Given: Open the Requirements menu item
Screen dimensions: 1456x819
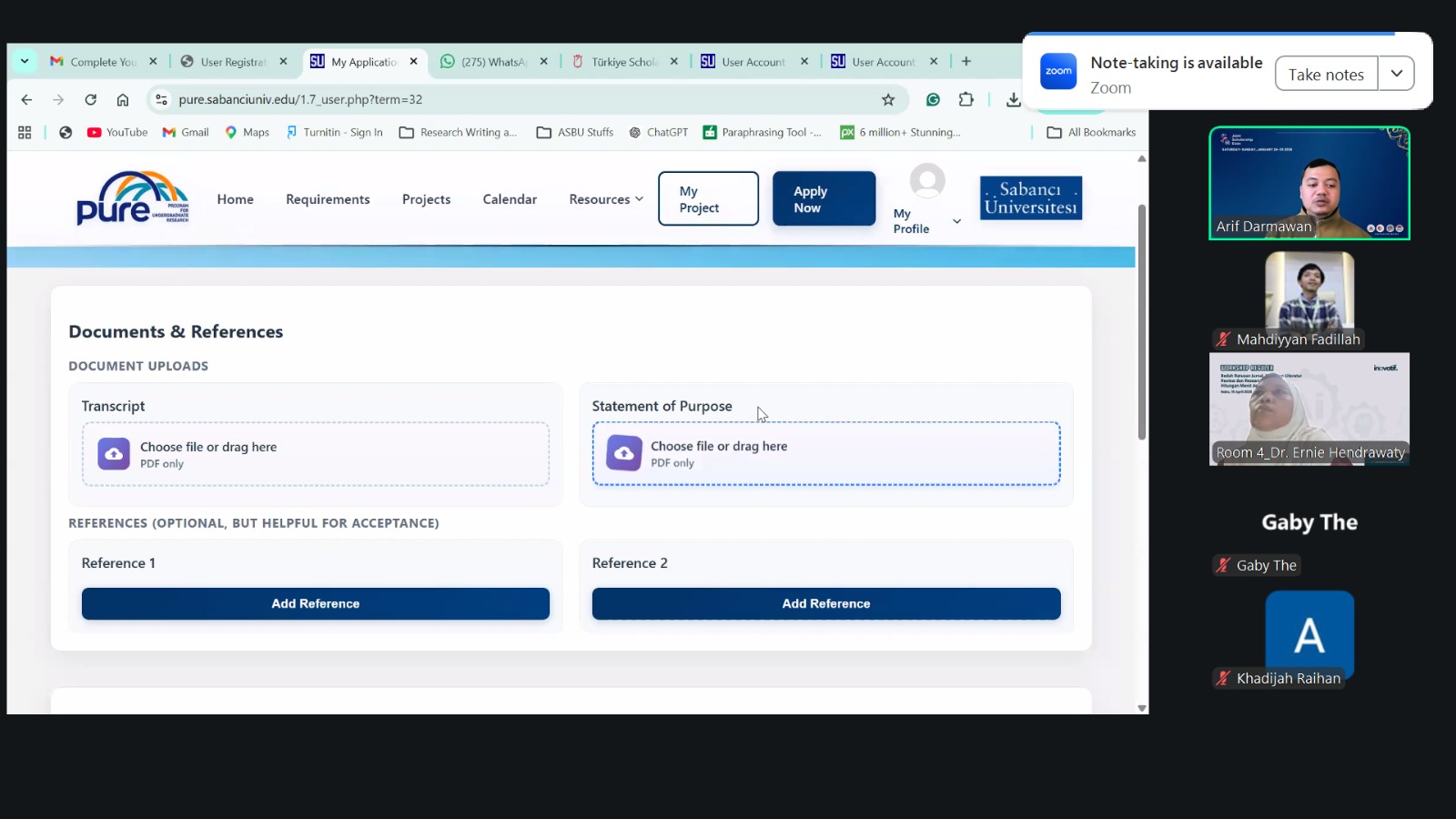Looking at the screenshot, I should [x=328, y=199].
